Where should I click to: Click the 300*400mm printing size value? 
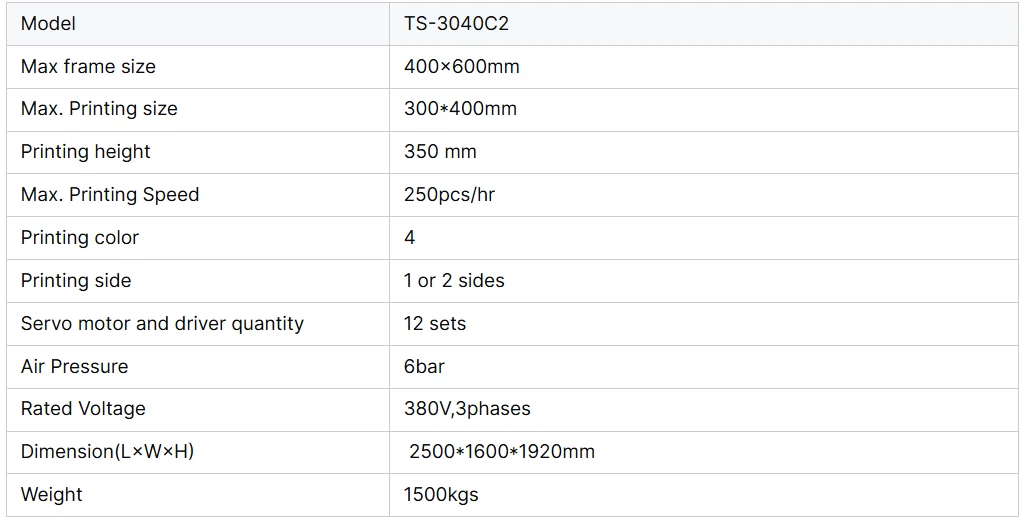(x=460, y=109)
